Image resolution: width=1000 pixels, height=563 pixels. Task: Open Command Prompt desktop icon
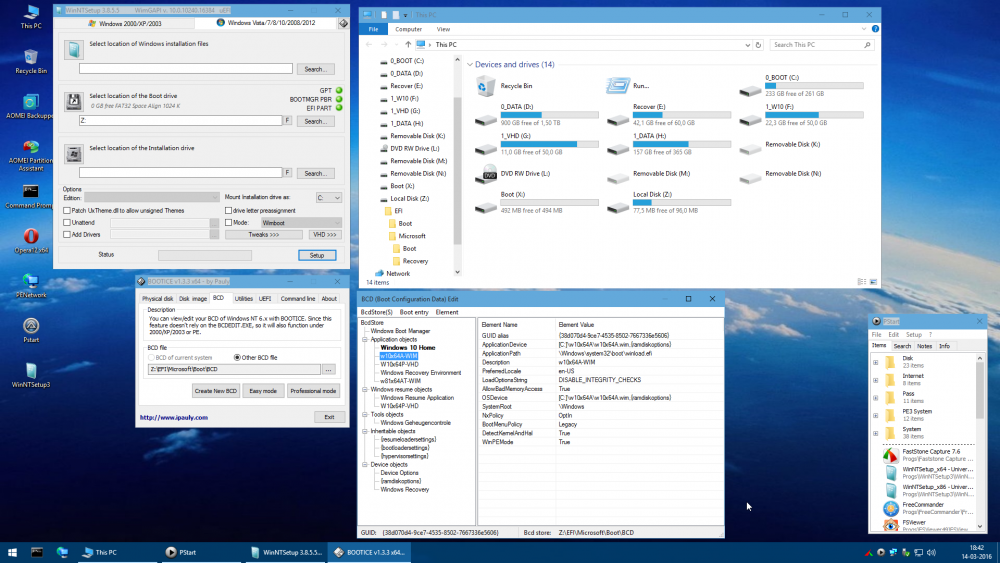[x=31, y=197]
